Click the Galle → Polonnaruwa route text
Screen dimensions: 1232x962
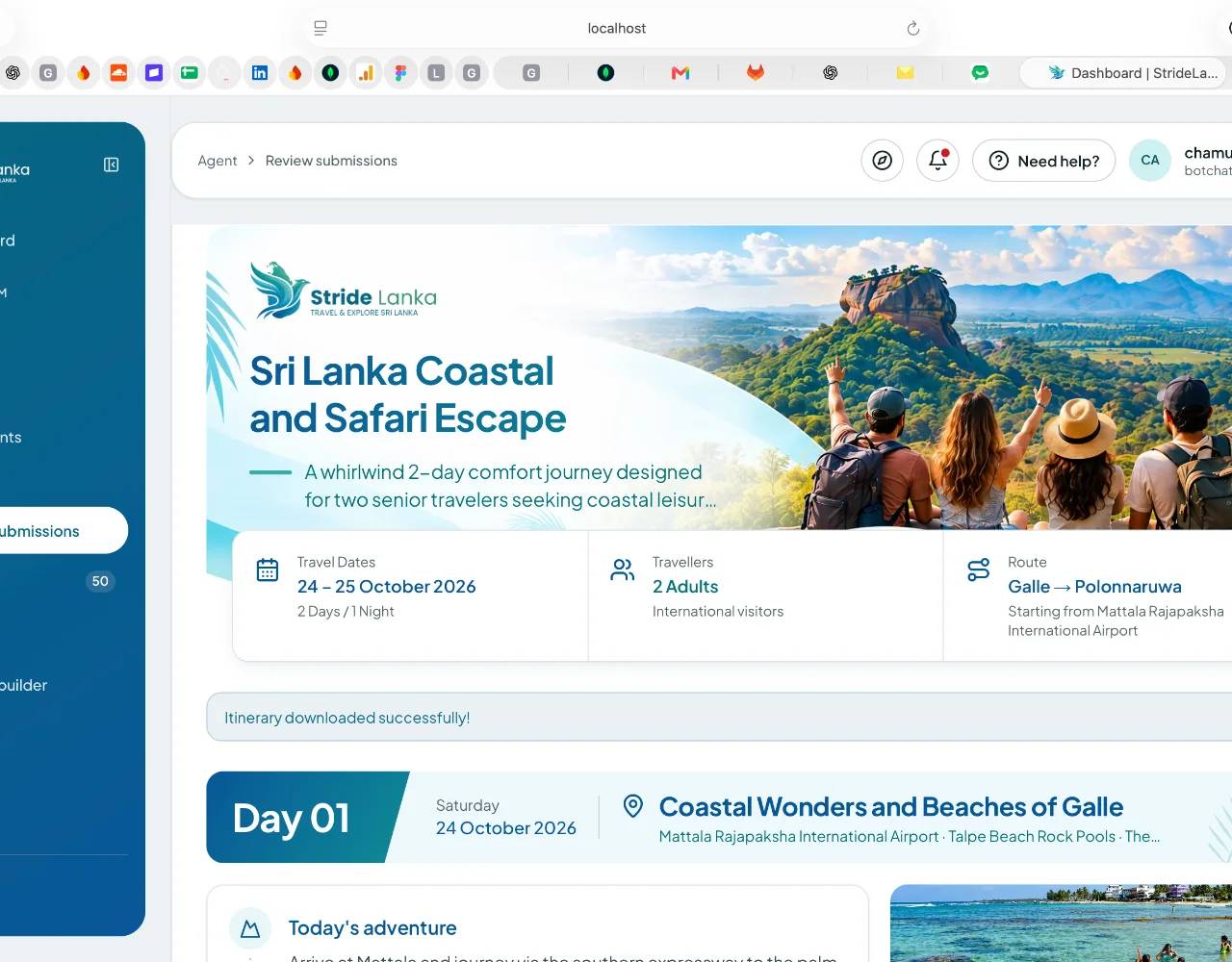point(1094,587)
